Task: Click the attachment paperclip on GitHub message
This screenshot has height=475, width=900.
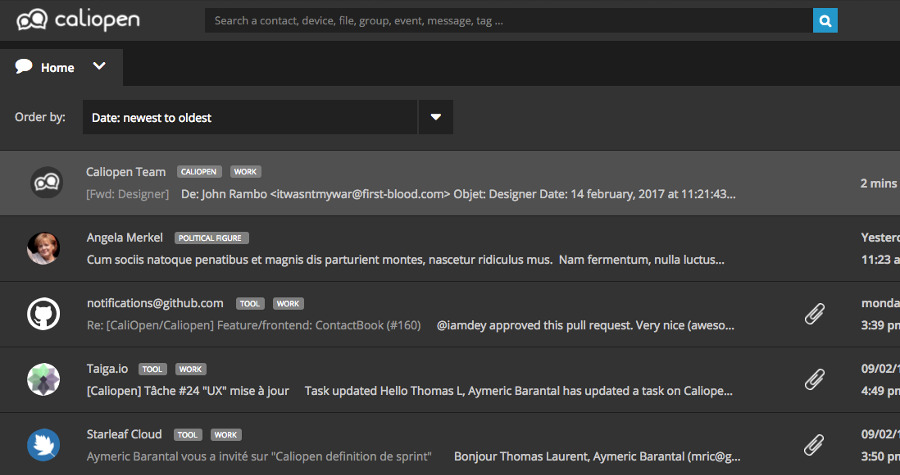Action: 814,314
